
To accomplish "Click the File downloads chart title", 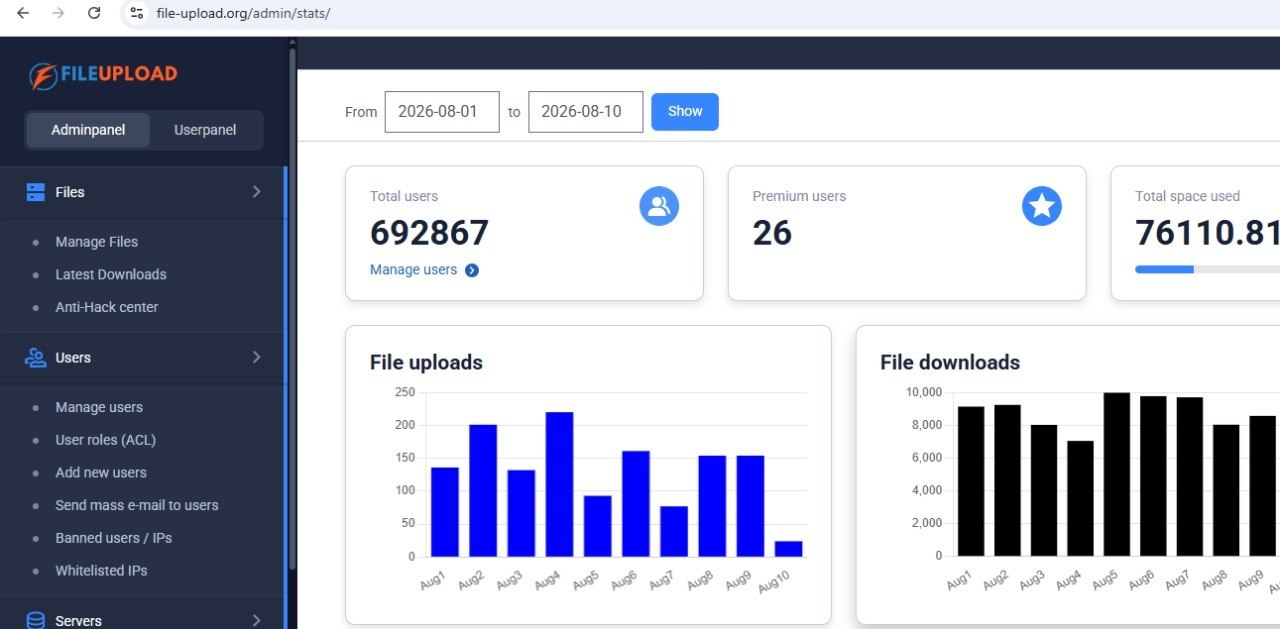I will [950, 362].
